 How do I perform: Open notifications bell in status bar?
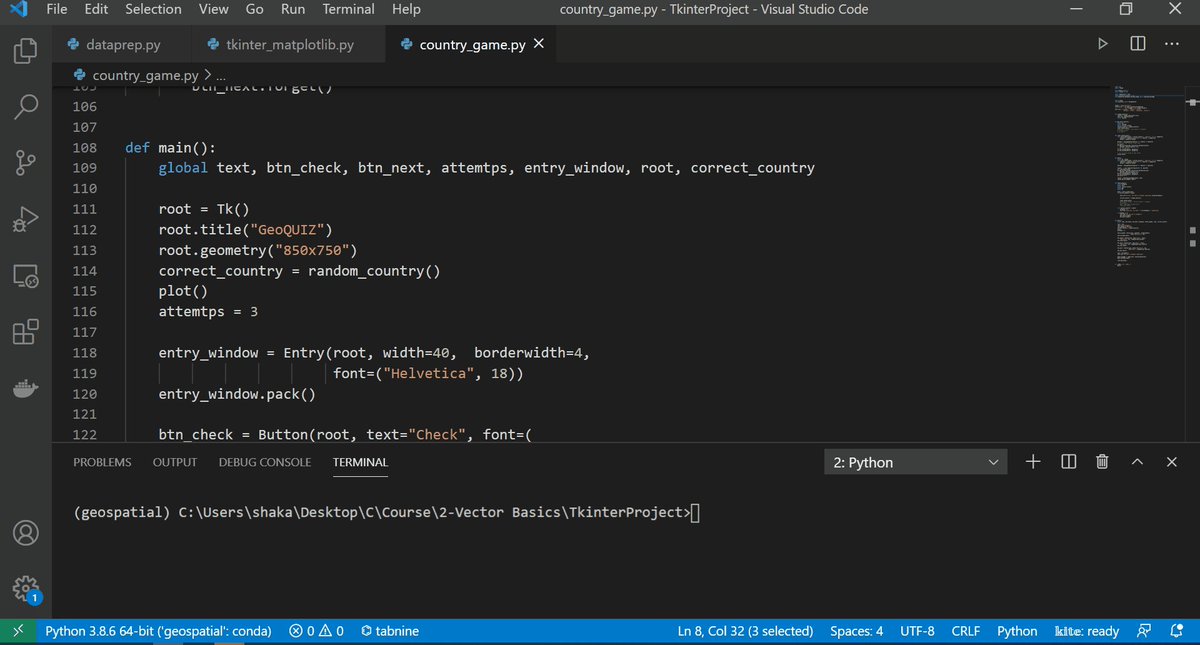(1177, 631)
